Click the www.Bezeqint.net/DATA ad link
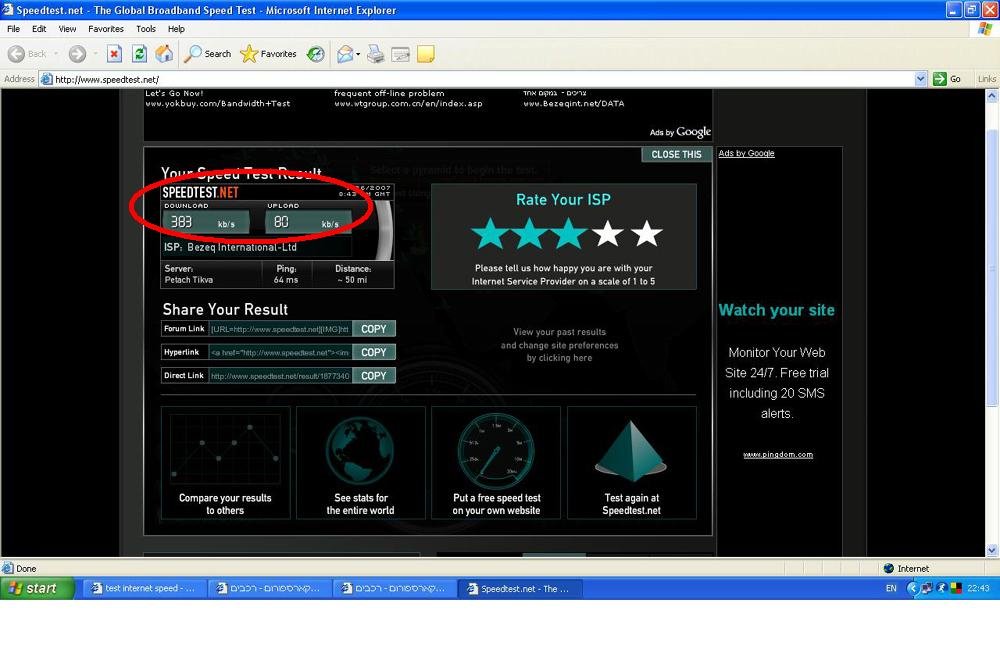This screenshot has width=1000, height=660. (573, 103)
